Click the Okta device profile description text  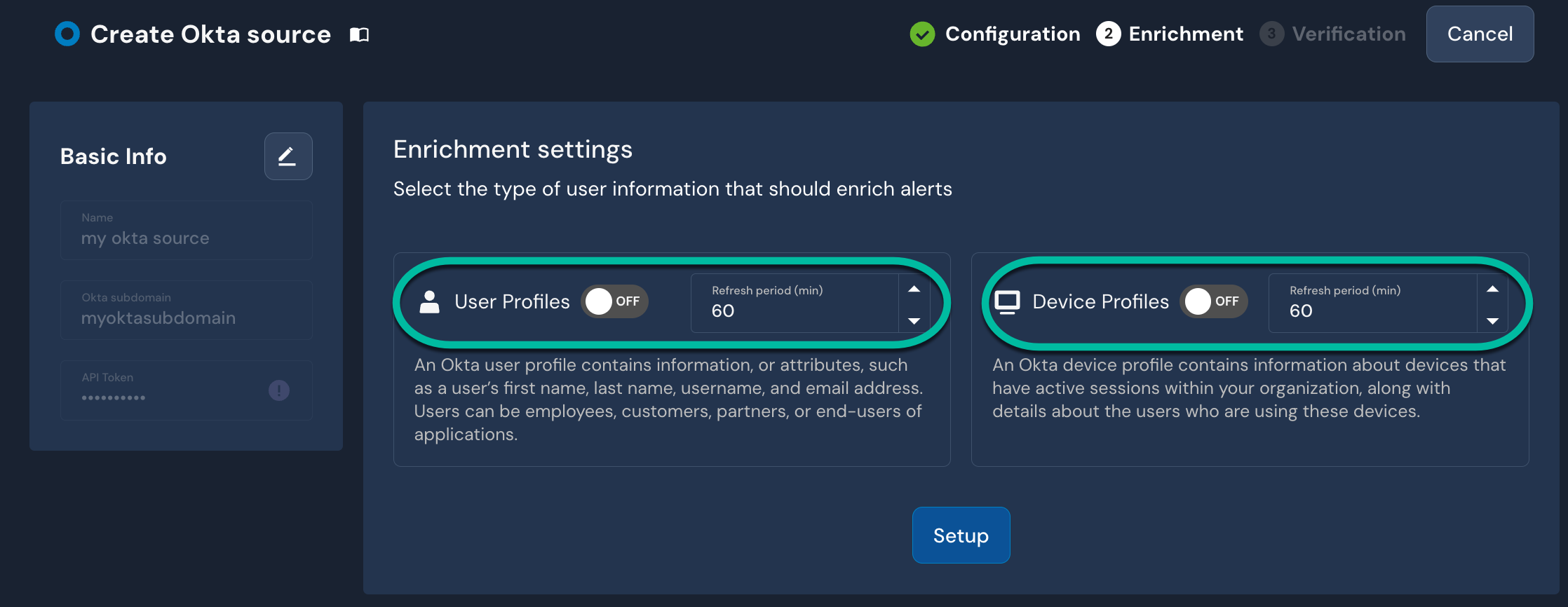pyautogui.click(x=1249, y=388)
